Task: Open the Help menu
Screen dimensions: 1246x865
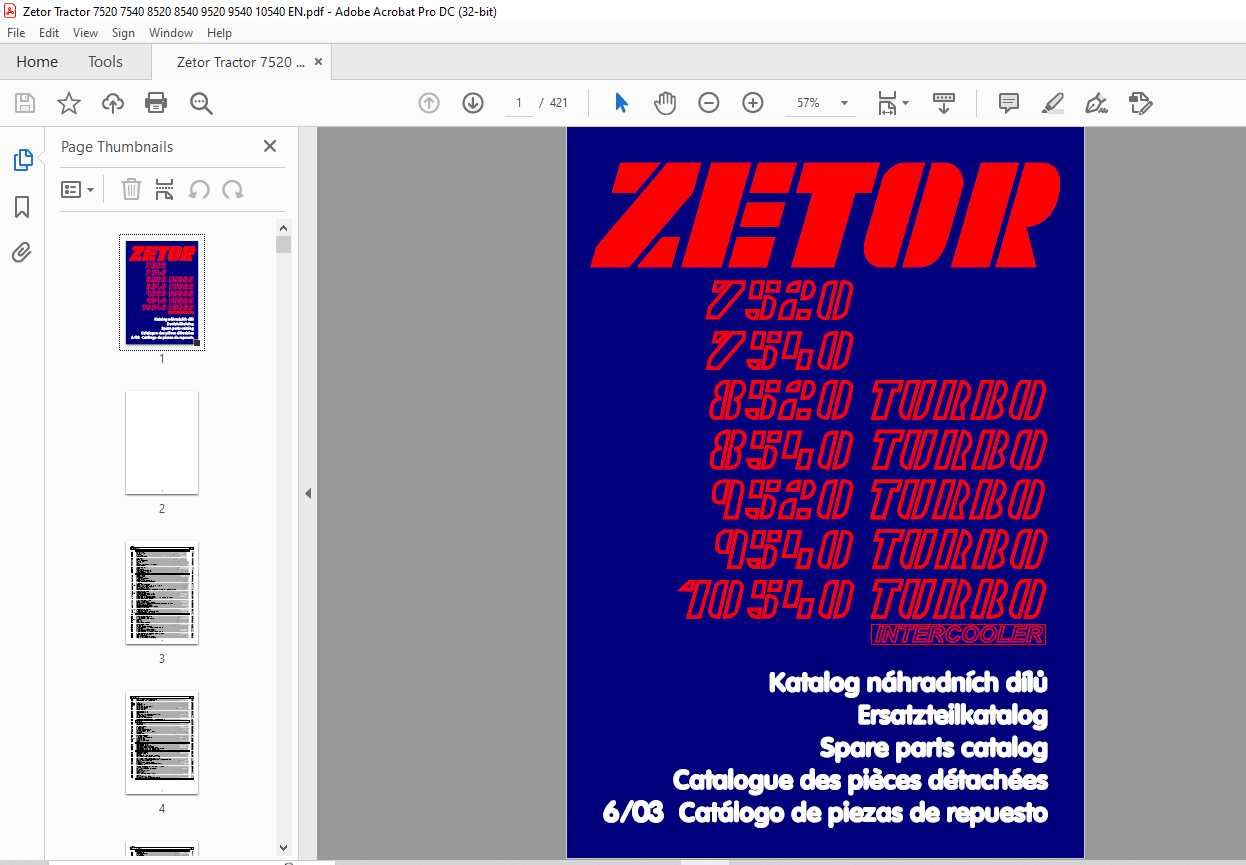Action: pos(219,33)
